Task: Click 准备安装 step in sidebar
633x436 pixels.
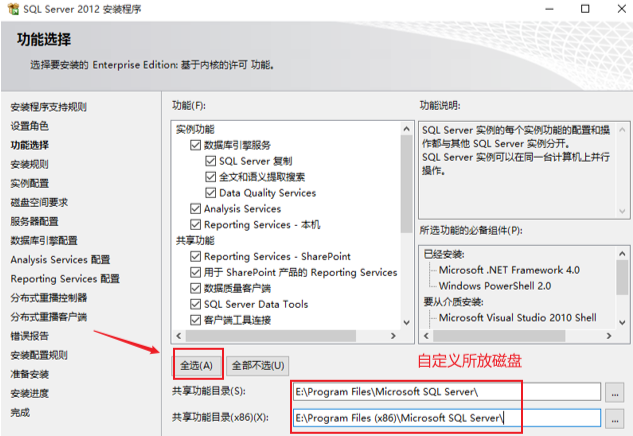Action: (29, 374)
